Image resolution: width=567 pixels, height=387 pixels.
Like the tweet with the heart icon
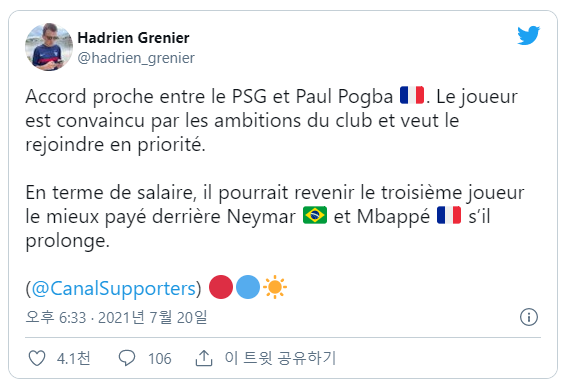(x=37, y=358)
